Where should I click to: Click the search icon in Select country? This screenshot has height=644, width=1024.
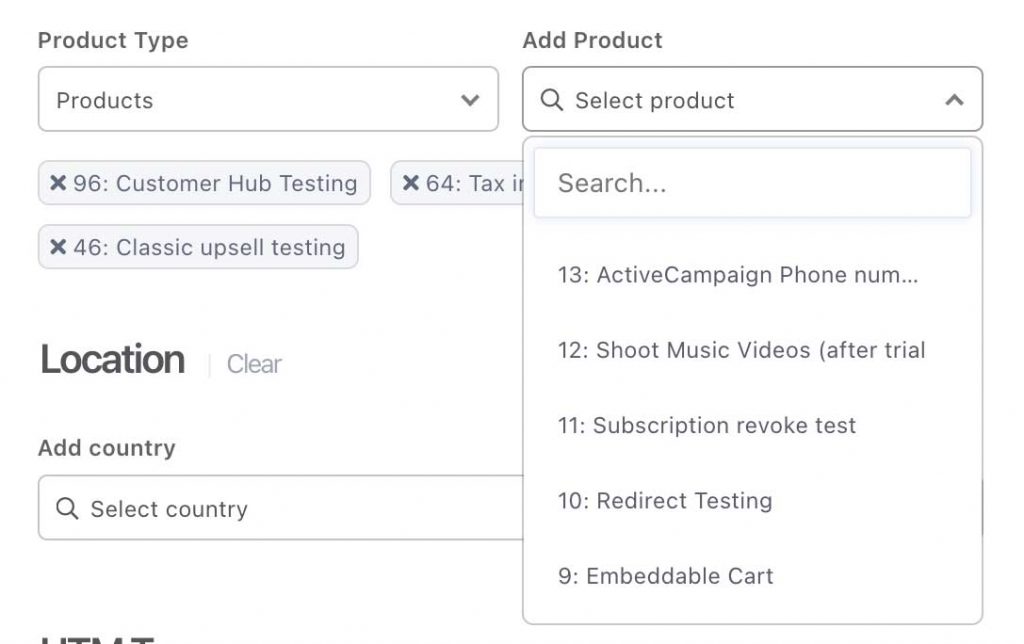67,508
